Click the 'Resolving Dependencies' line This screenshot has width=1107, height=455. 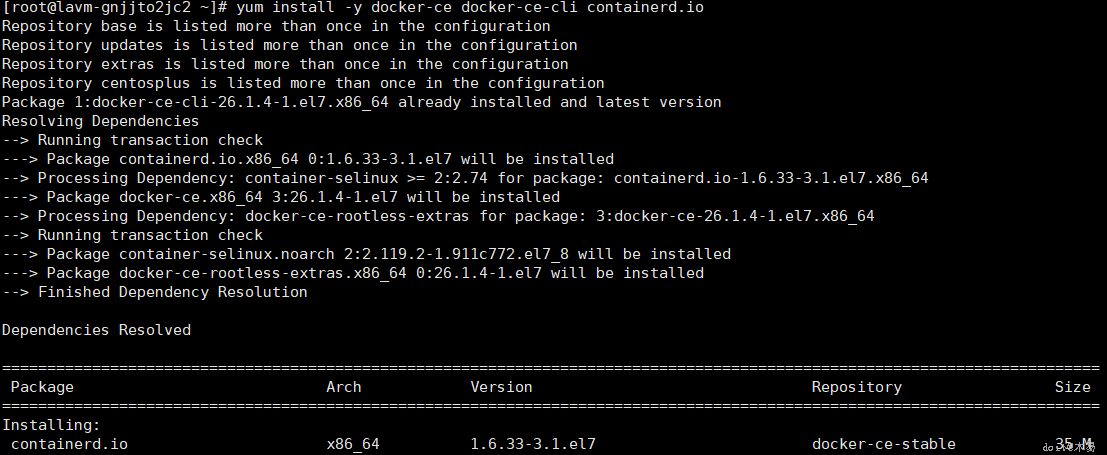click(x=100, y=121)
